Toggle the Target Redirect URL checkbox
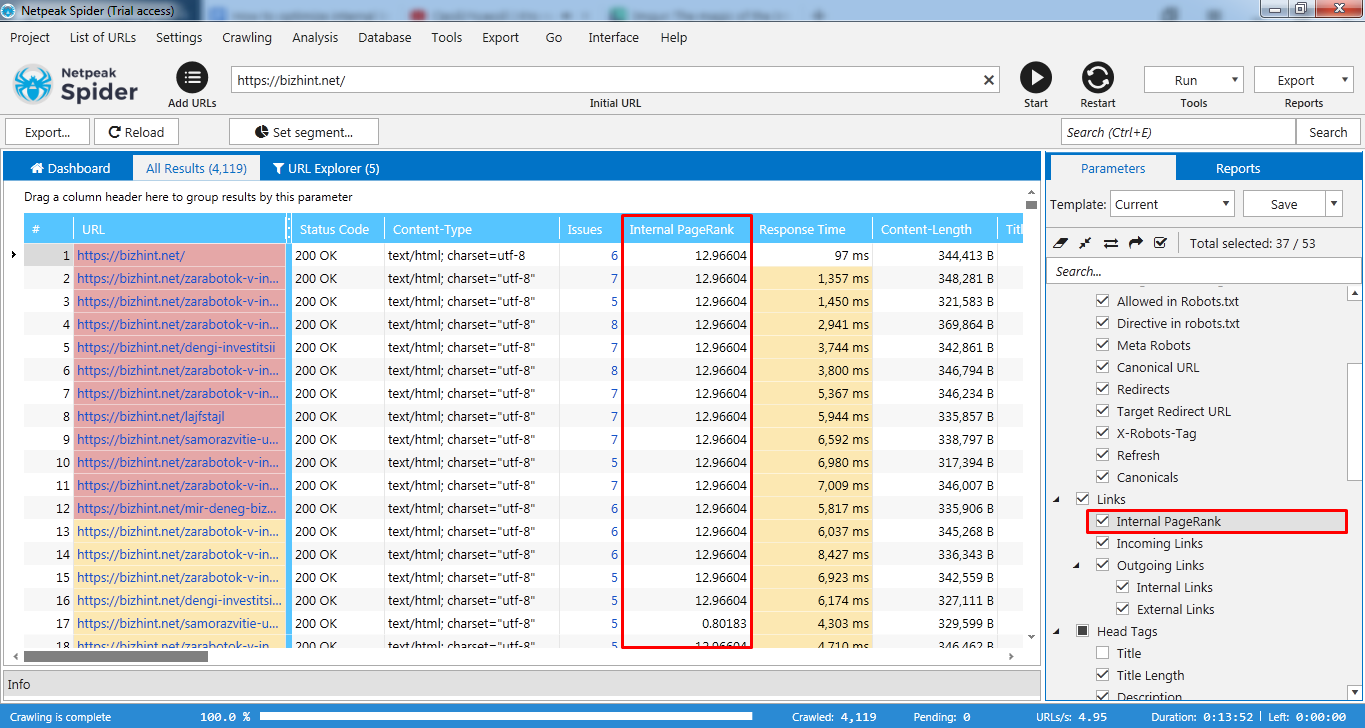Image resolution: width=1365 pixels, height=728 pixels. click(x=1103, y=411)
